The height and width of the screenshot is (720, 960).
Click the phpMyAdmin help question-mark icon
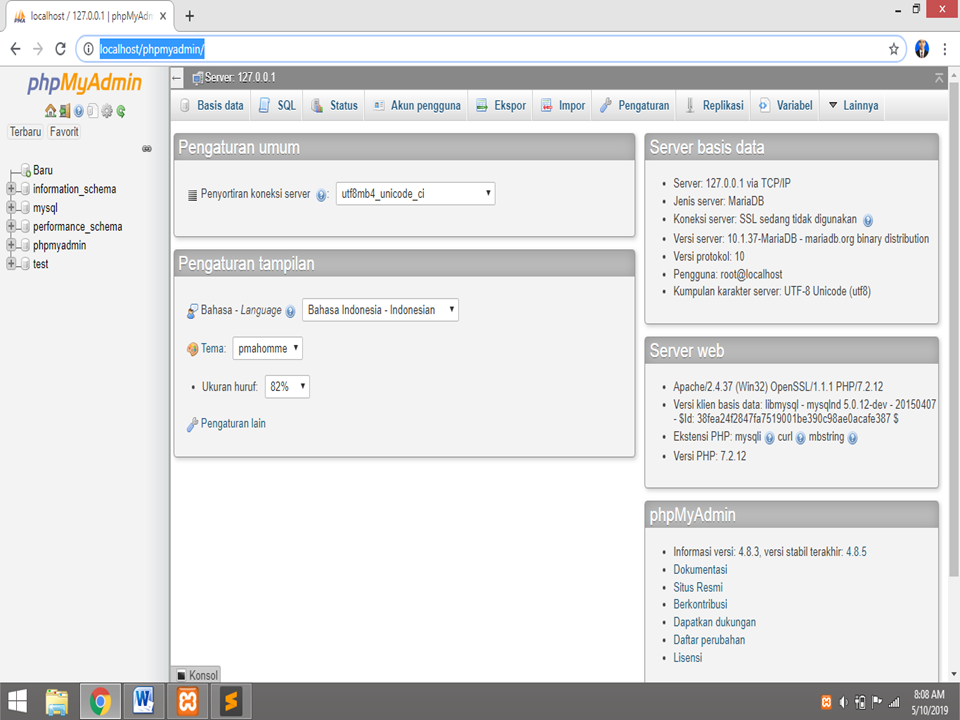78,111
